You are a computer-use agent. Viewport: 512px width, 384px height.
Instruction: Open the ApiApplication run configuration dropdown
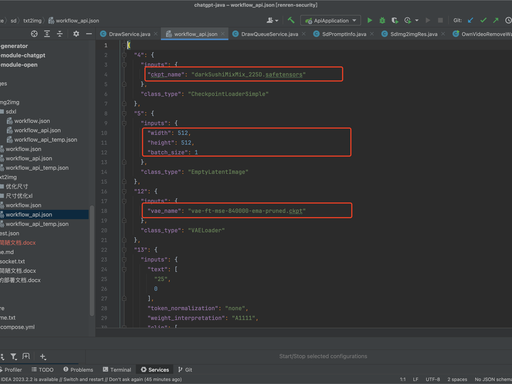[x=330, y=20]
